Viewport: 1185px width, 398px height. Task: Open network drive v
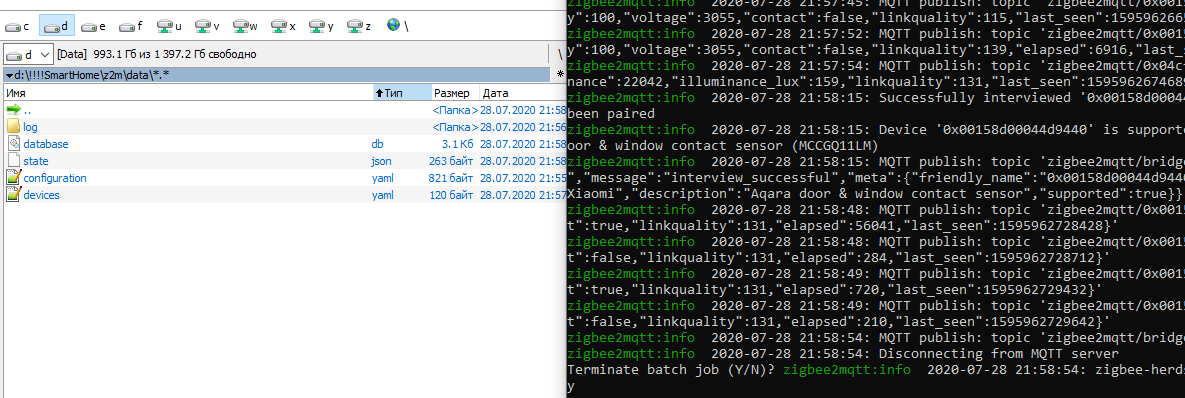pos(207,26)
